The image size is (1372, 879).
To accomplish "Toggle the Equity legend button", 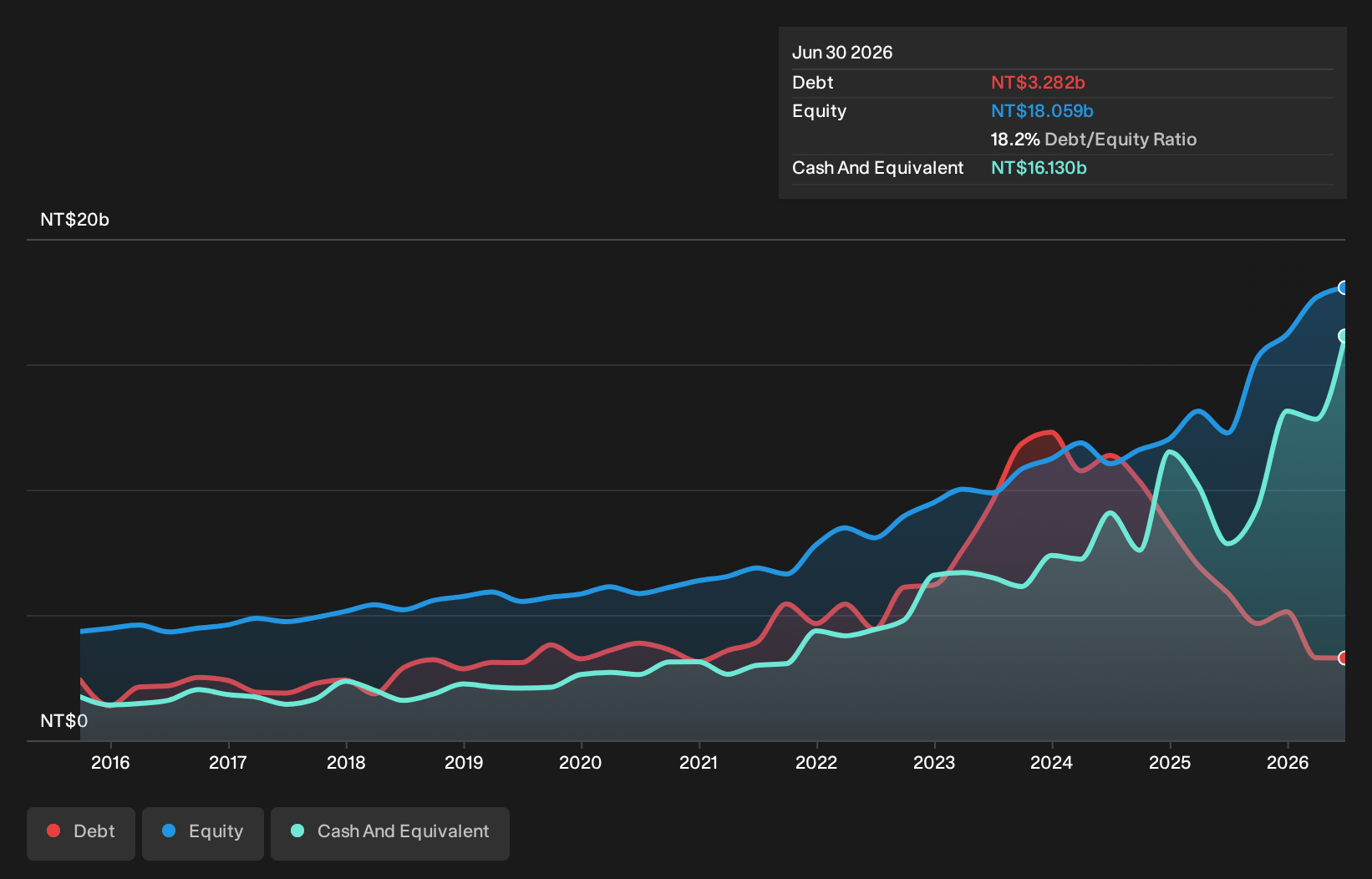I will 203,833.
